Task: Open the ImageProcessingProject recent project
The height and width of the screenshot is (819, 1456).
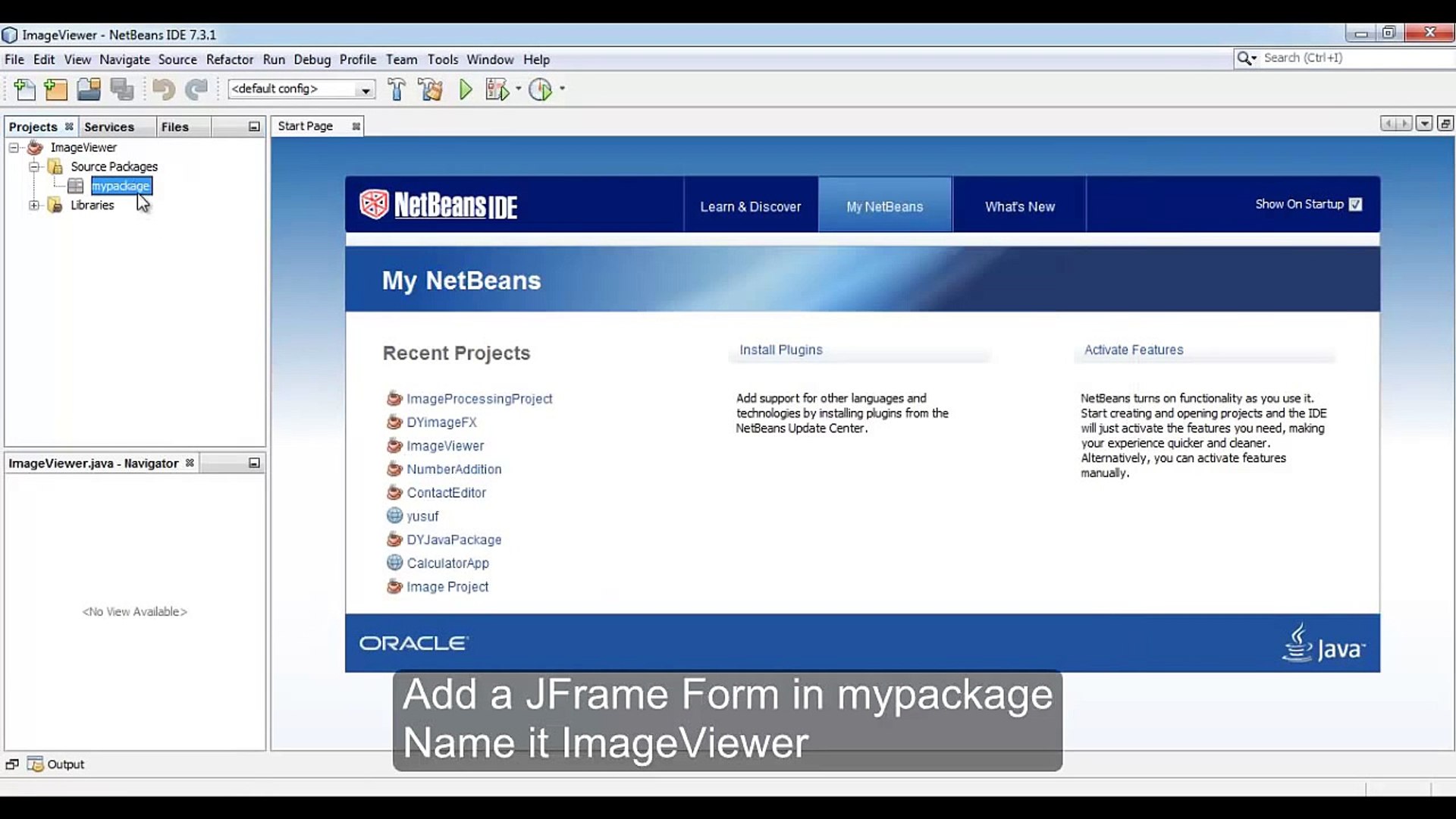Action: (479, 398)
